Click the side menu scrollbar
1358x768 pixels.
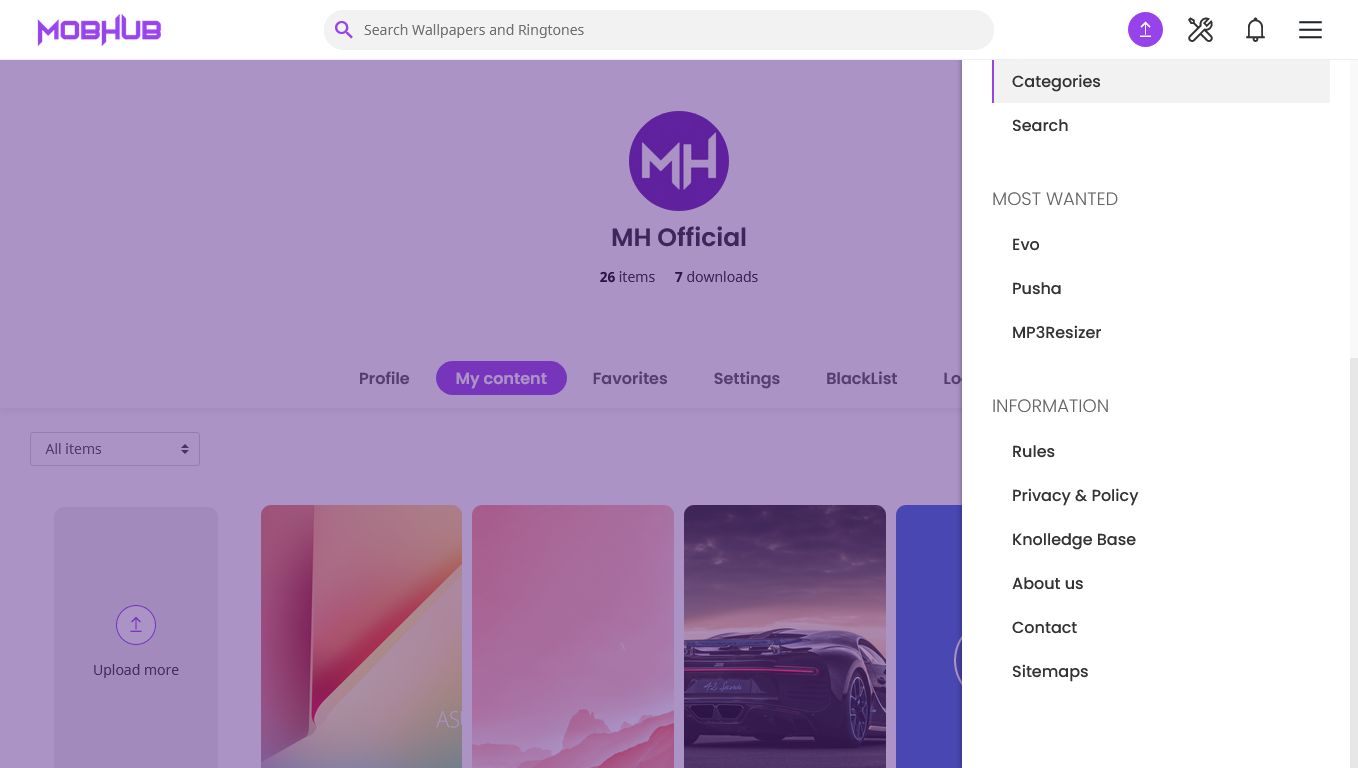coord(1354,563)
